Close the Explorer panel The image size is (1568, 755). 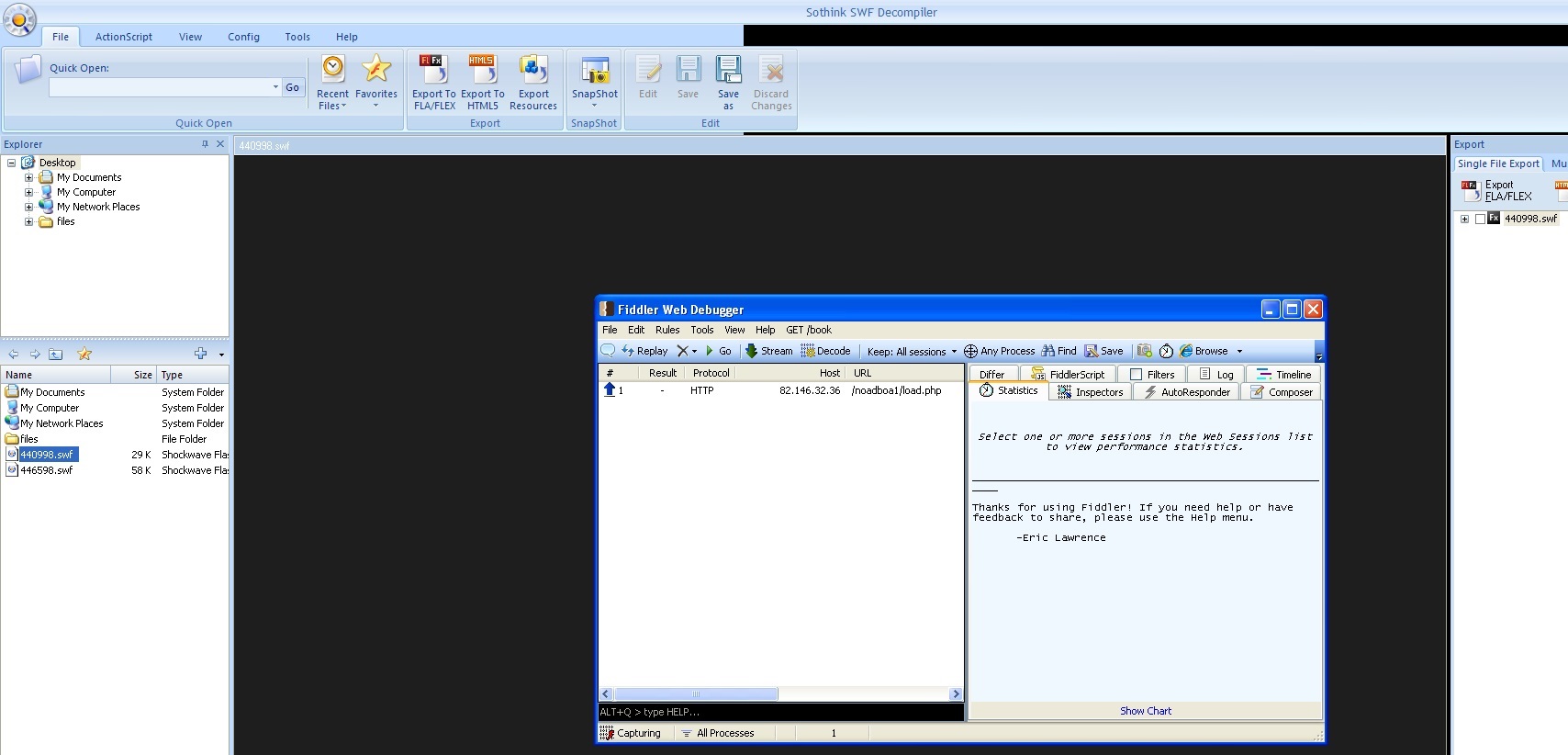click(220, 144)
